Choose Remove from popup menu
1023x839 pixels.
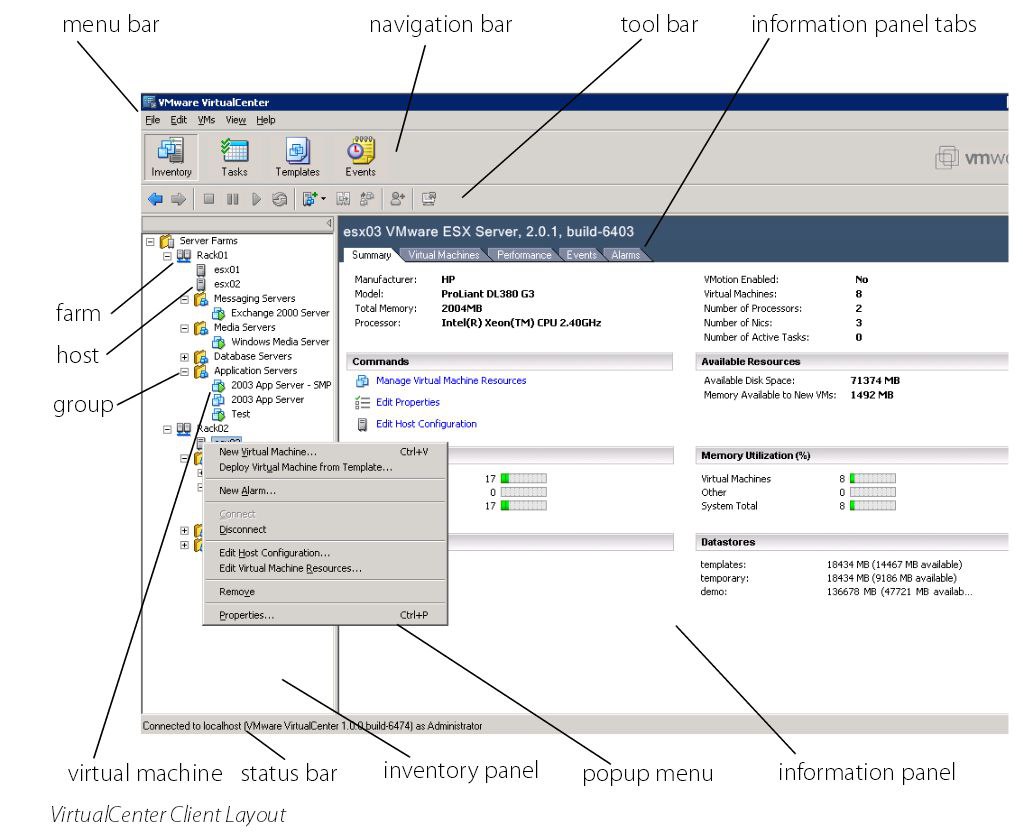pos(324,592)
